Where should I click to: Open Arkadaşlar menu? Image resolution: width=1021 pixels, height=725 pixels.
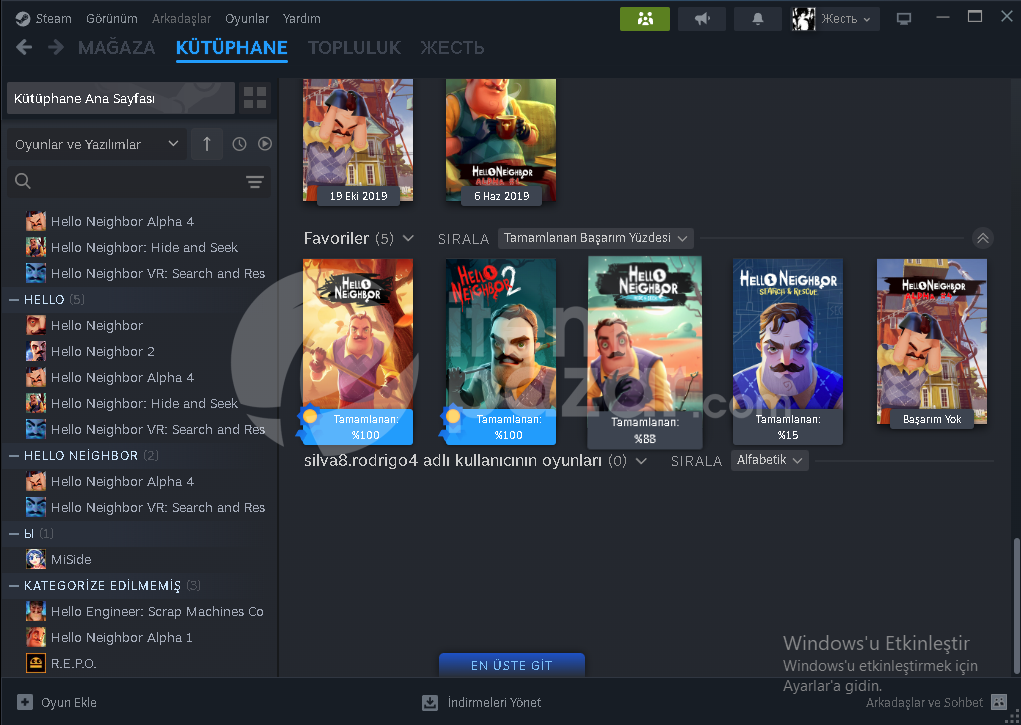(x=181, y=19)
